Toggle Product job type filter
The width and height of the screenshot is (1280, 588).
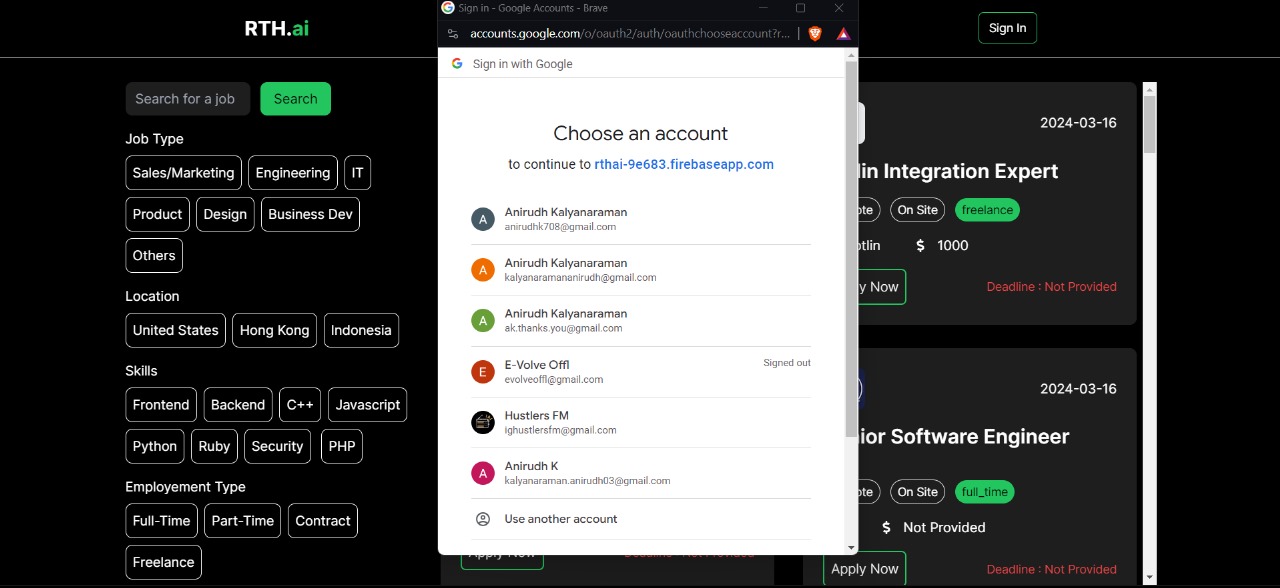[157, 214]
